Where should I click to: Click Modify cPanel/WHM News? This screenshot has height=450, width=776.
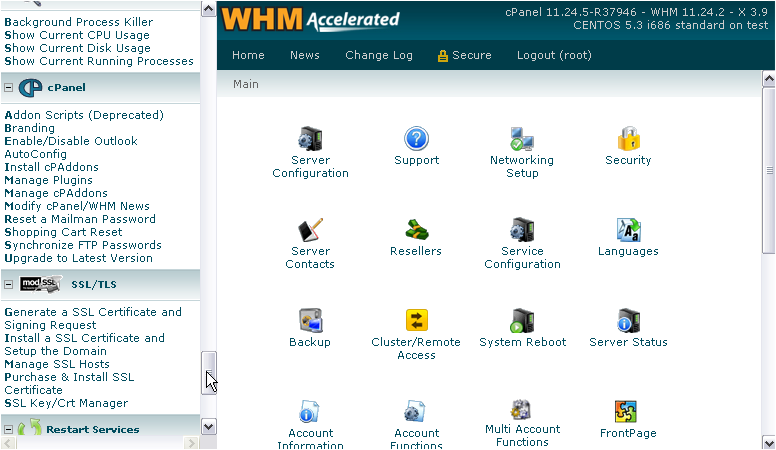(77, 206)
